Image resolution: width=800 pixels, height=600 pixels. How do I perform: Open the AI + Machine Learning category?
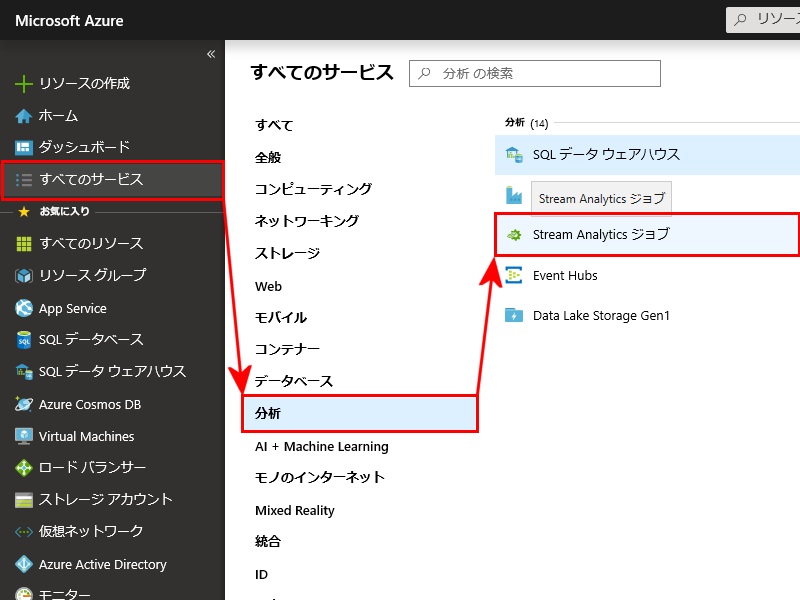click(321, 446)
